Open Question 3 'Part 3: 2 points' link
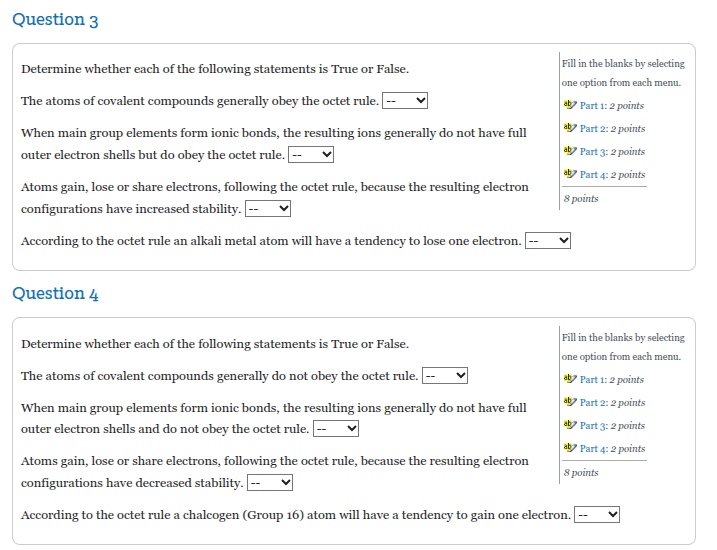The width and height of the screenshot is (717, 550). pyautogui.click(x=612, y=151)
